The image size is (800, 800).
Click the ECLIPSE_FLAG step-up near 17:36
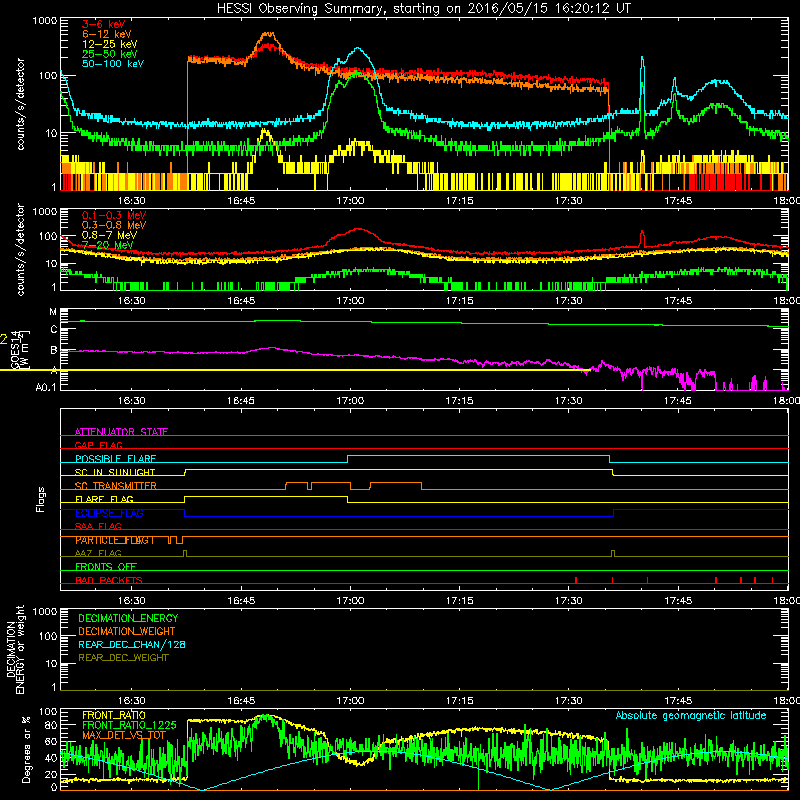click(x=614, y=513)
